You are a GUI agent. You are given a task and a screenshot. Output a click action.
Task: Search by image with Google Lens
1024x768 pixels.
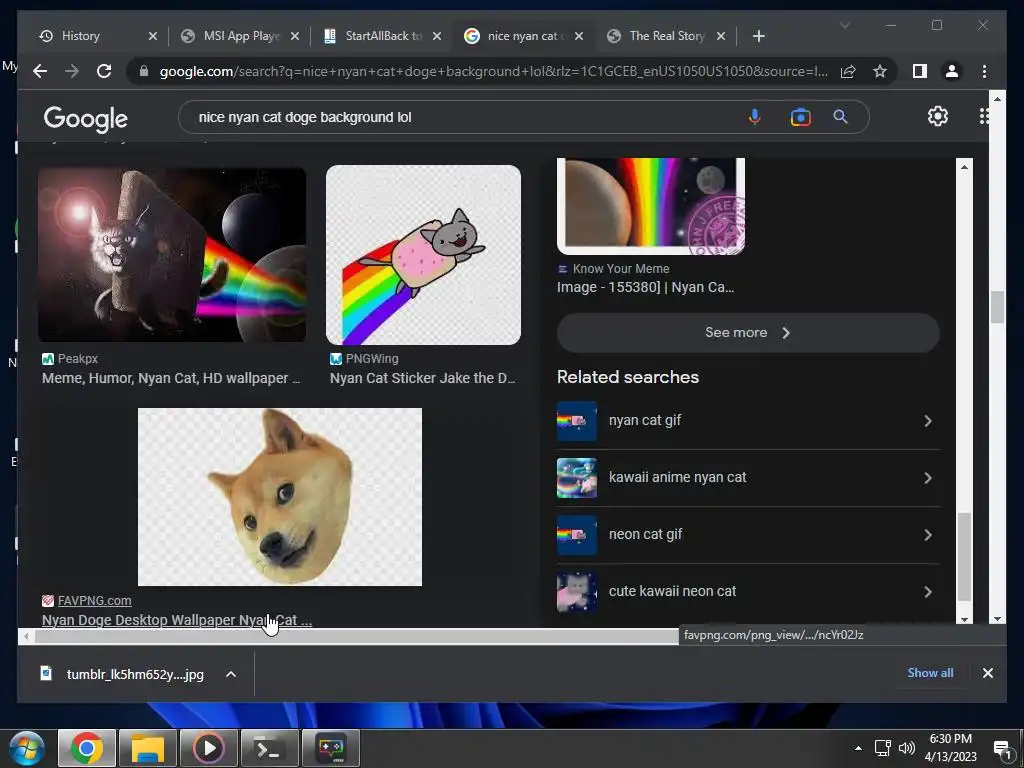[x=800, y=117]
